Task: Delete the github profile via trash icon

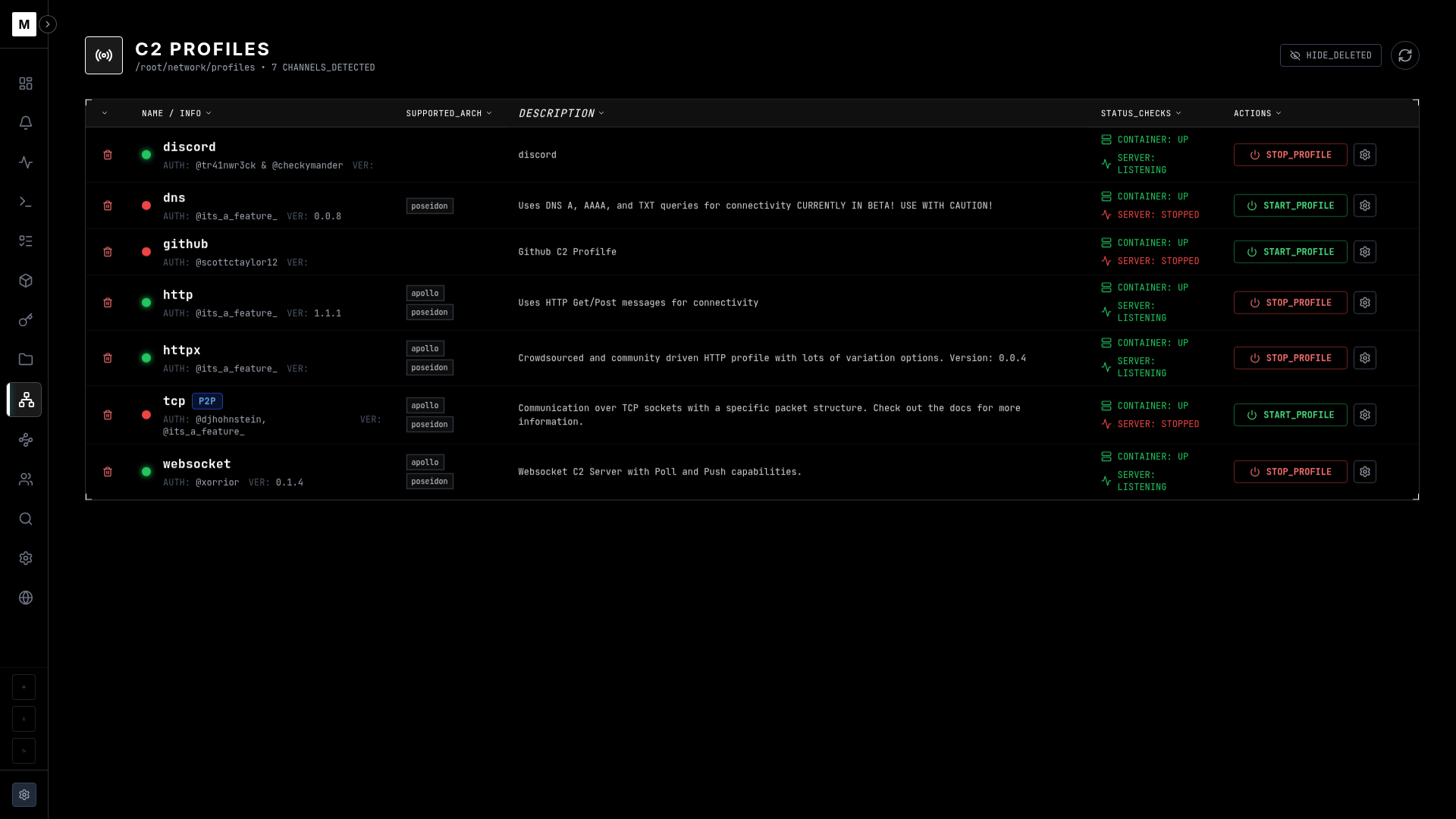Action: (x=108, y=252)
